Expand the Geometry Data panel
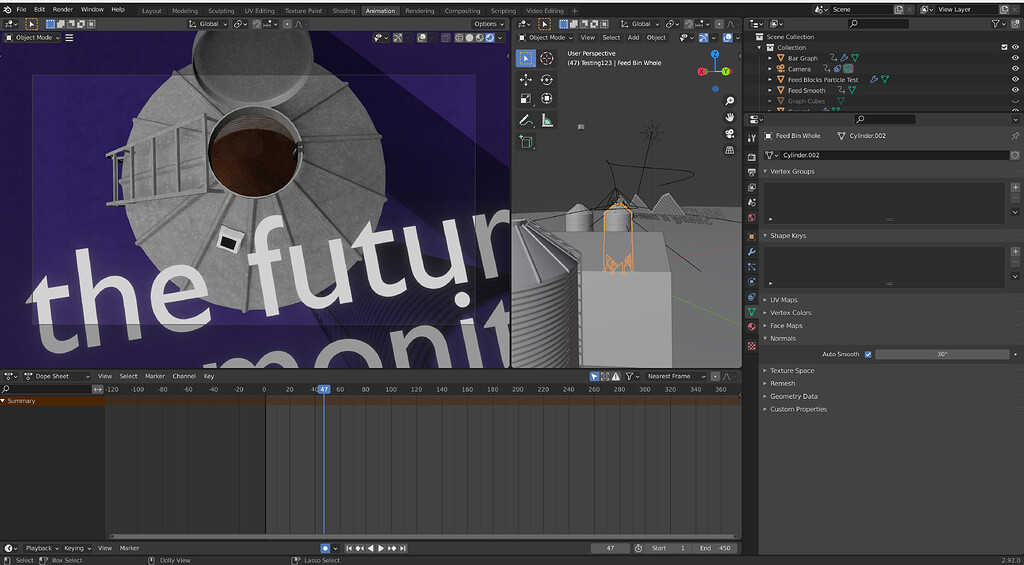This screenshot has height=565, width=1024. point(793,396)
